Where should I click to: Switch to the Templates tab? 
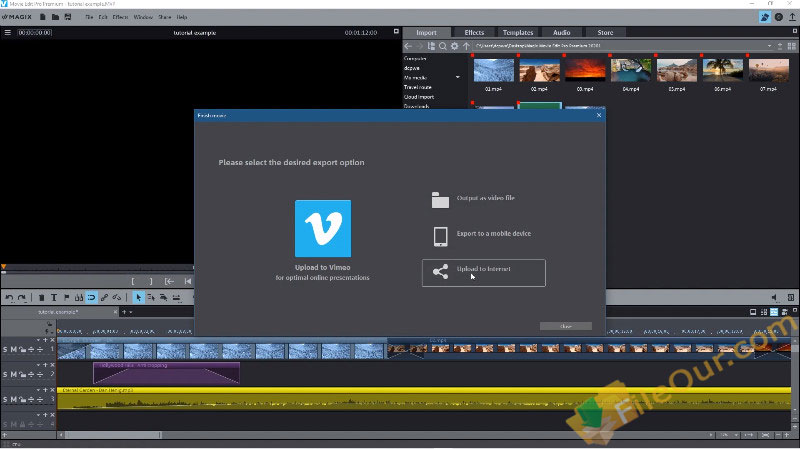(518, 33)
